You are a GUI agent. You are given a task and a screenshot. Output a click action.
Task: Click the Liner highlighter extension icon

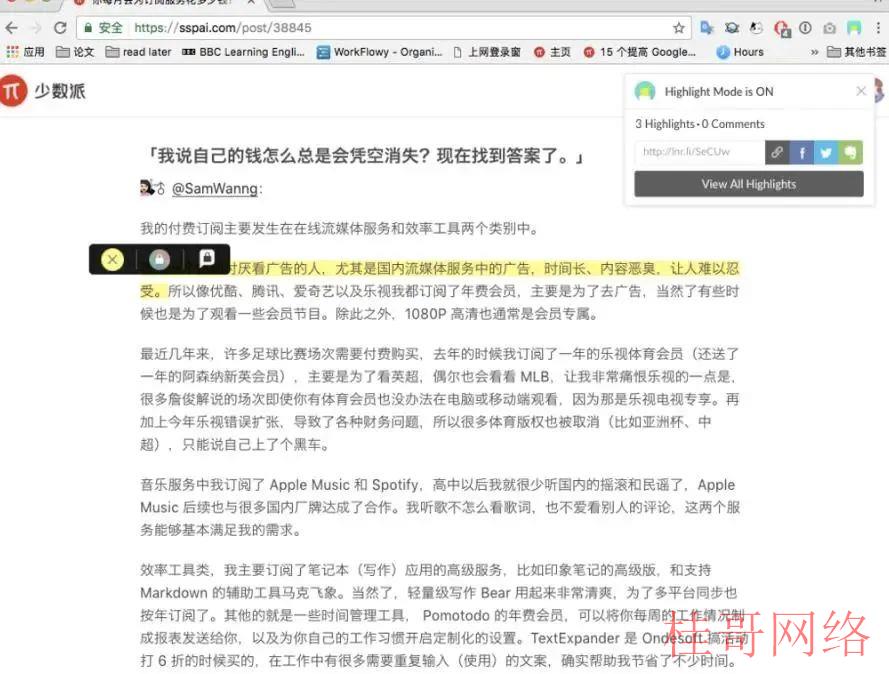(x=854, y=28)
